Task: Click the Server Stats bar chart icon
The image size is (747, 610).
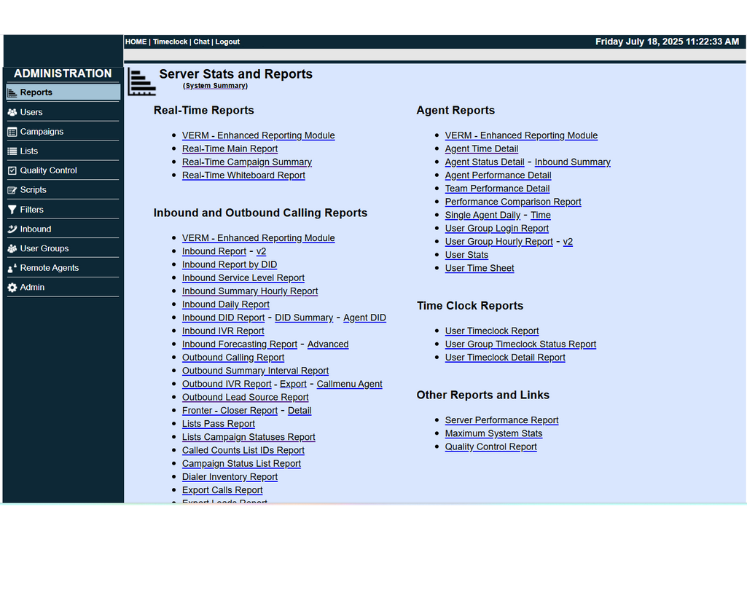Action: (x=141, y=81)
